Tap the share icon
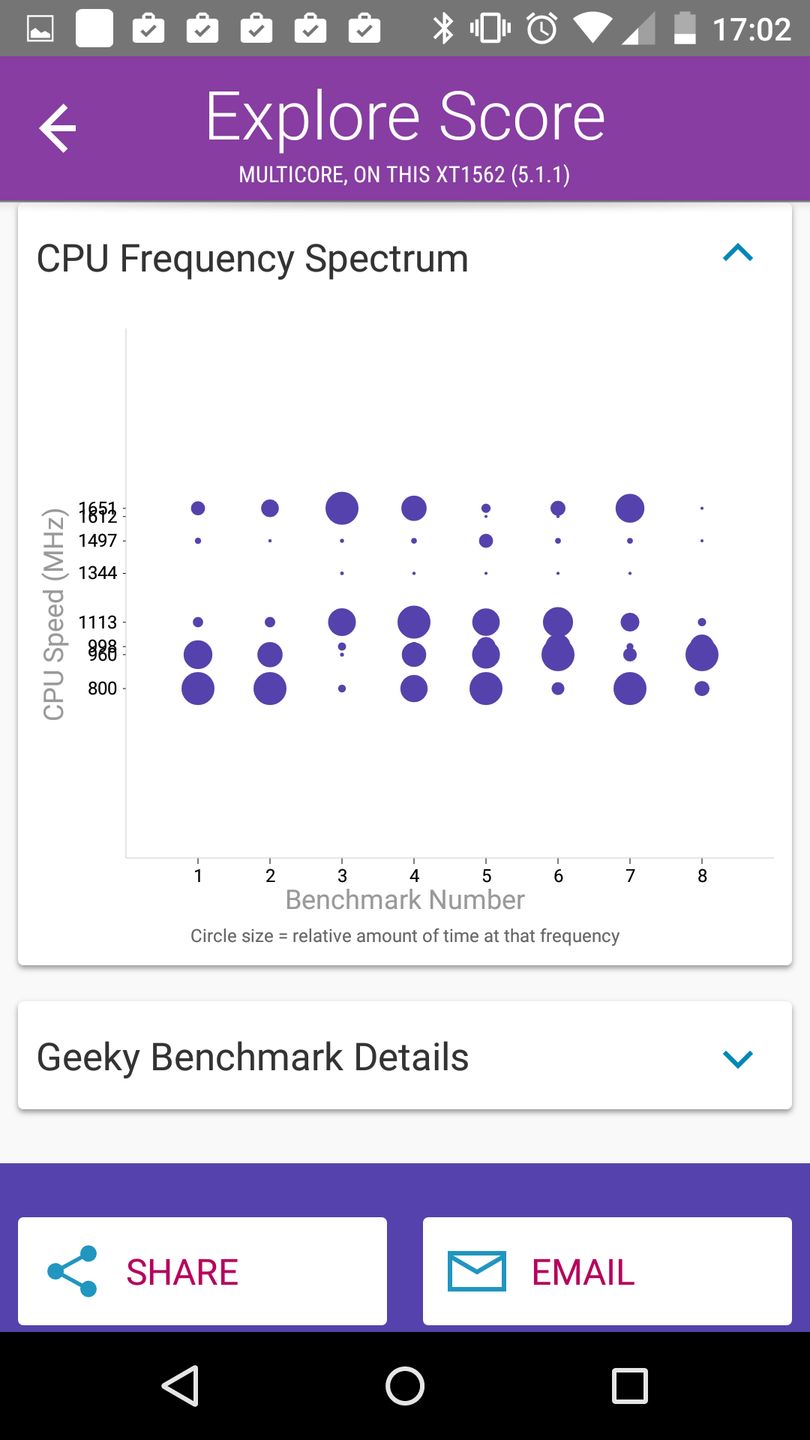 tap(73, 1271)
